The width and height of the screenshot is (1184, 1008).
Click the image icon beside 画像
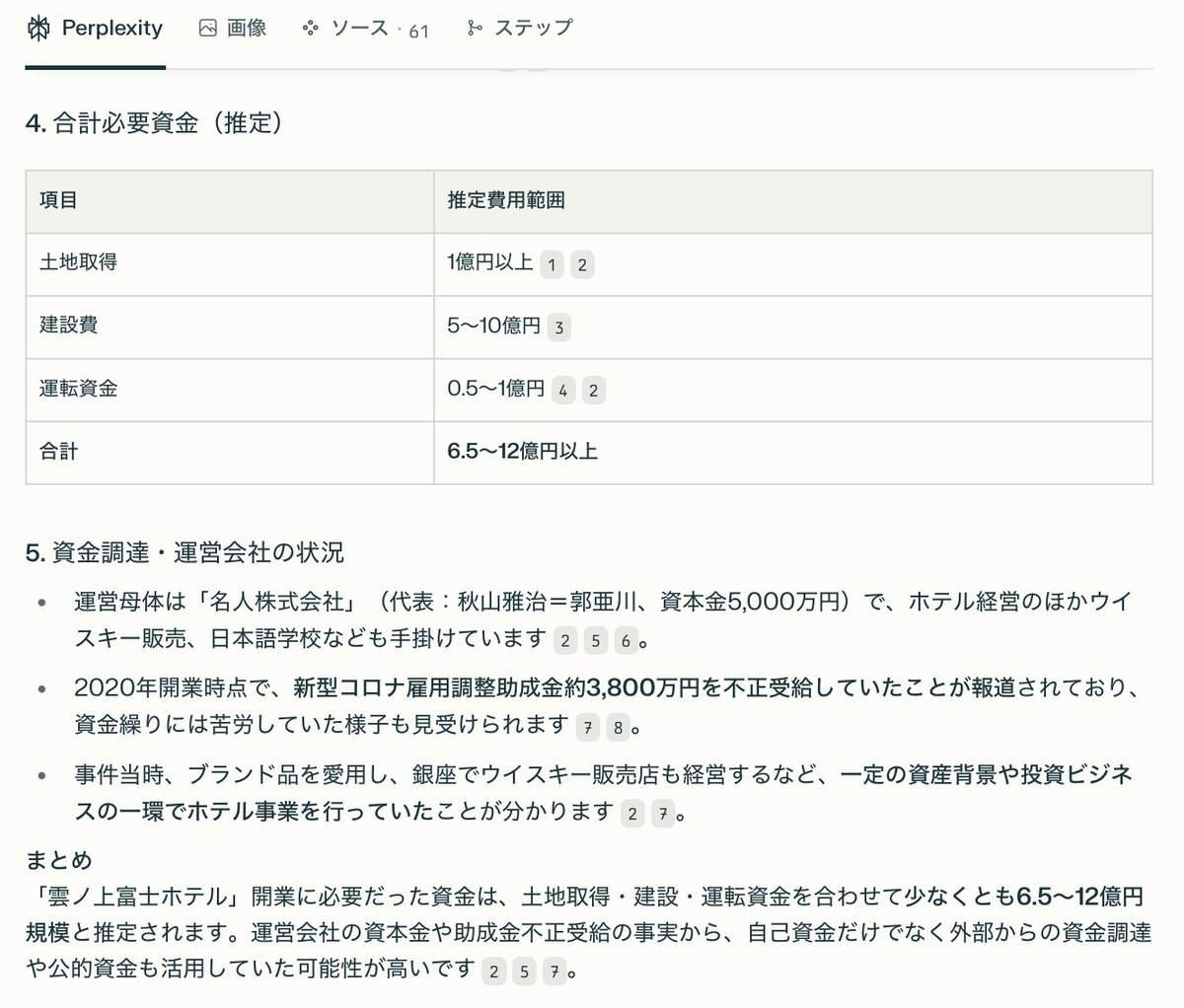coord(207,29)
